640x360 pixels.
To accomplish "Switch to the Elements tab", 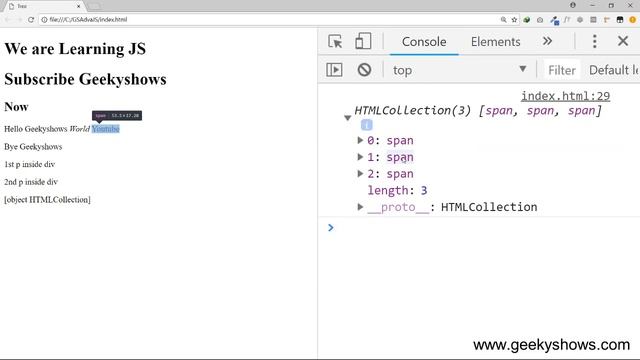I will [x=496, y=42].
